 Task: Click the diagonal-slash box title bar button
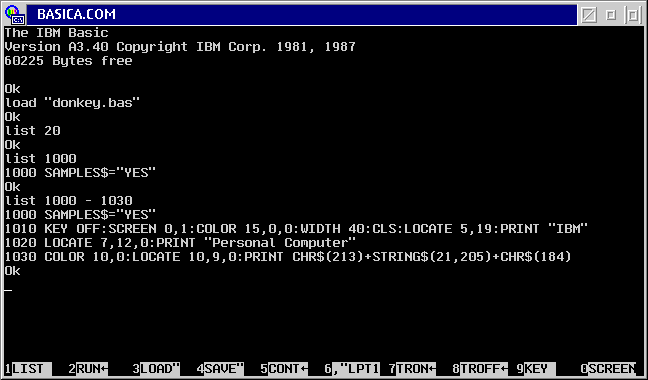pyautogui.click(x=588, y=15)
